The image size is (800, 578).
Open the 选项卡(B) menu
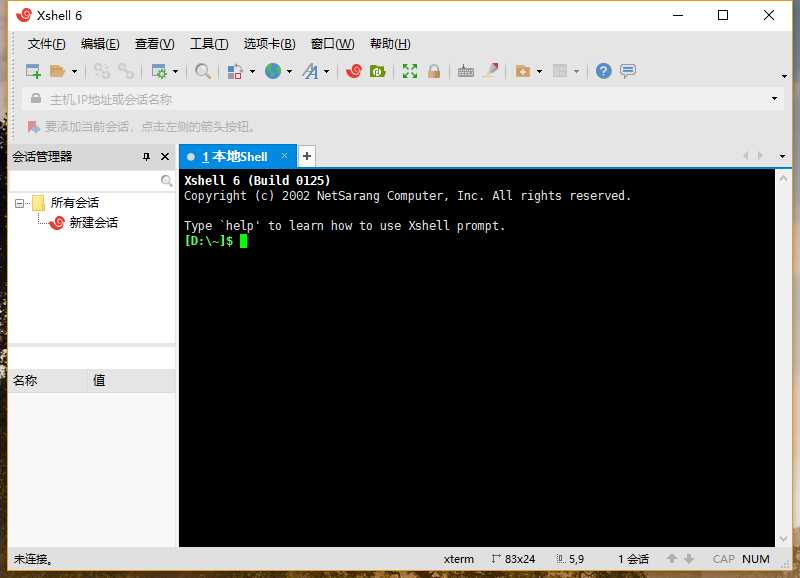(x=269, y=44)
